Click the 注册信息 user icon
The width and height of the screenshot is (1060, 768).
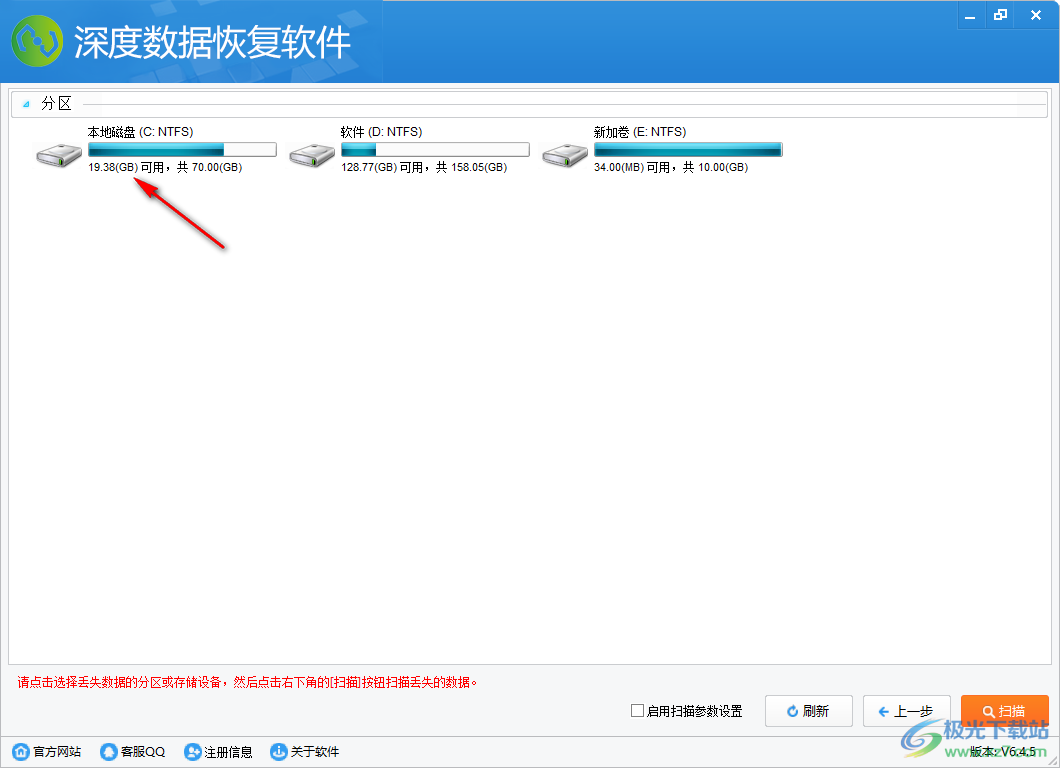tap(193, 751)
